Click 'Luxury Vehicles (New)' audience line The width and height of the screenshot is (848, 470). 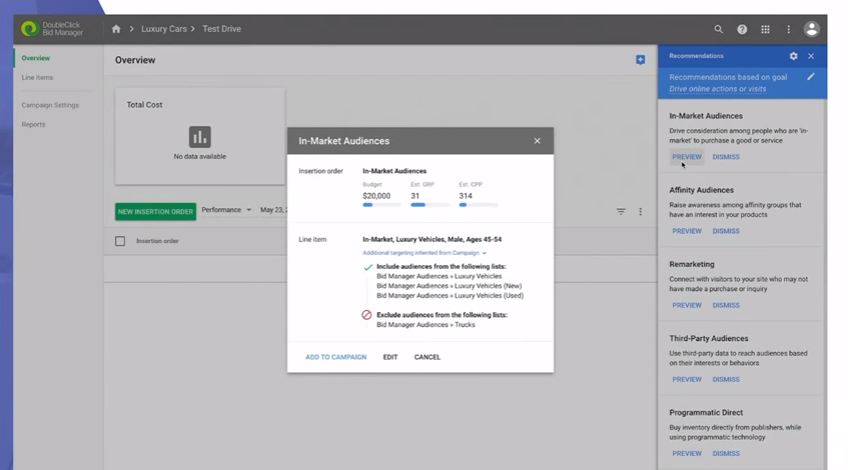click(449, 286)
